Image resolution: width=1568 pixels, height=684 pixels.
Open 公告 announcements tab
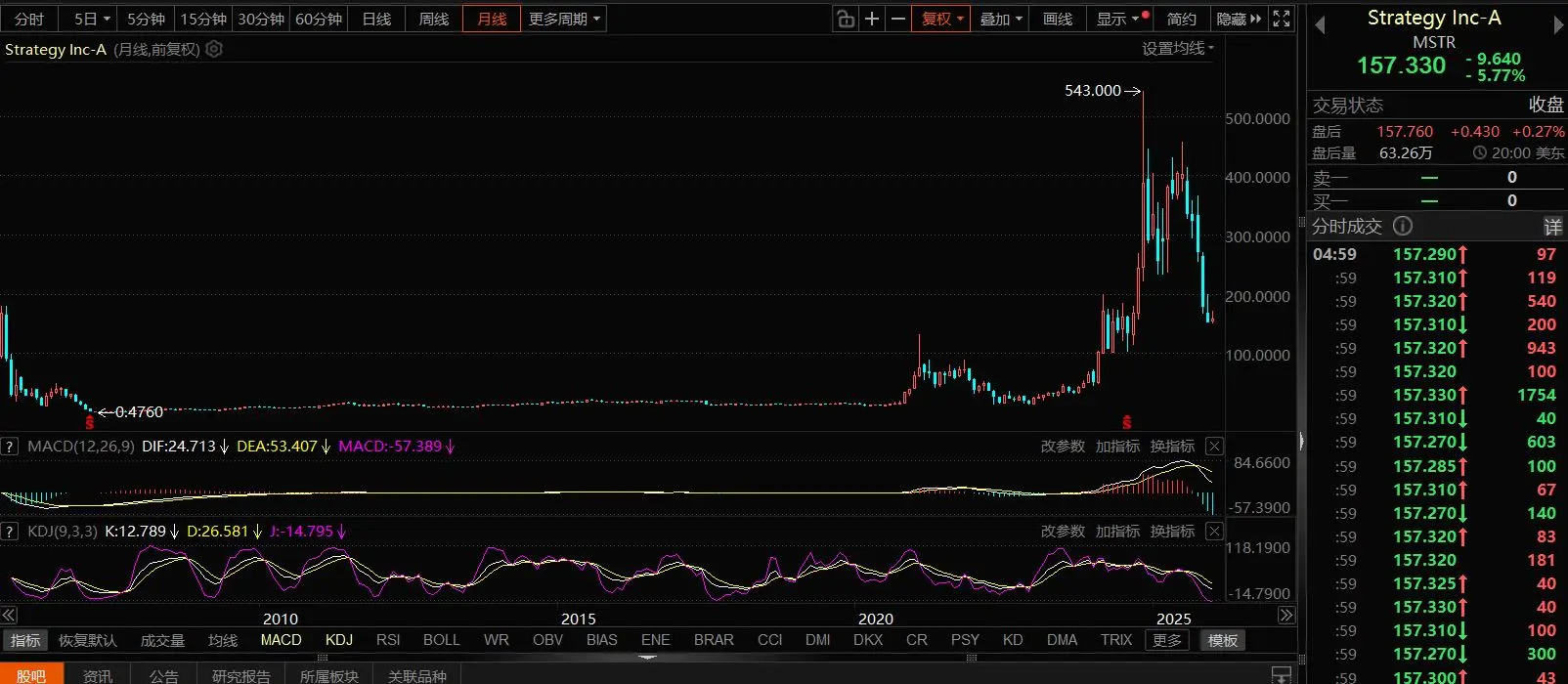(x=163, y=675)
